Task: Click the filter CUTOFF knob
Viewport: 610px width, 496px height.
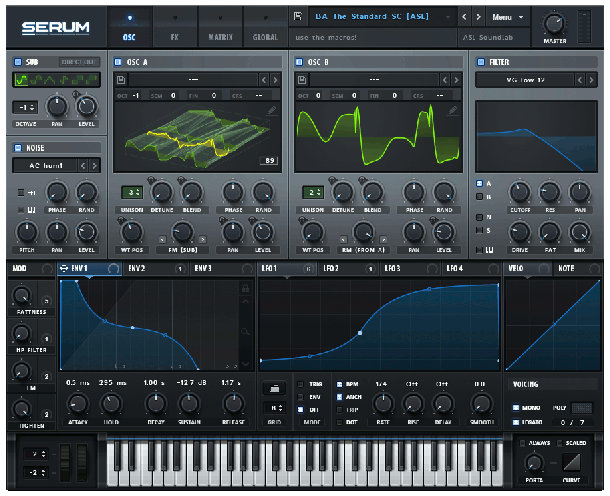Action: tap(519, 192)
